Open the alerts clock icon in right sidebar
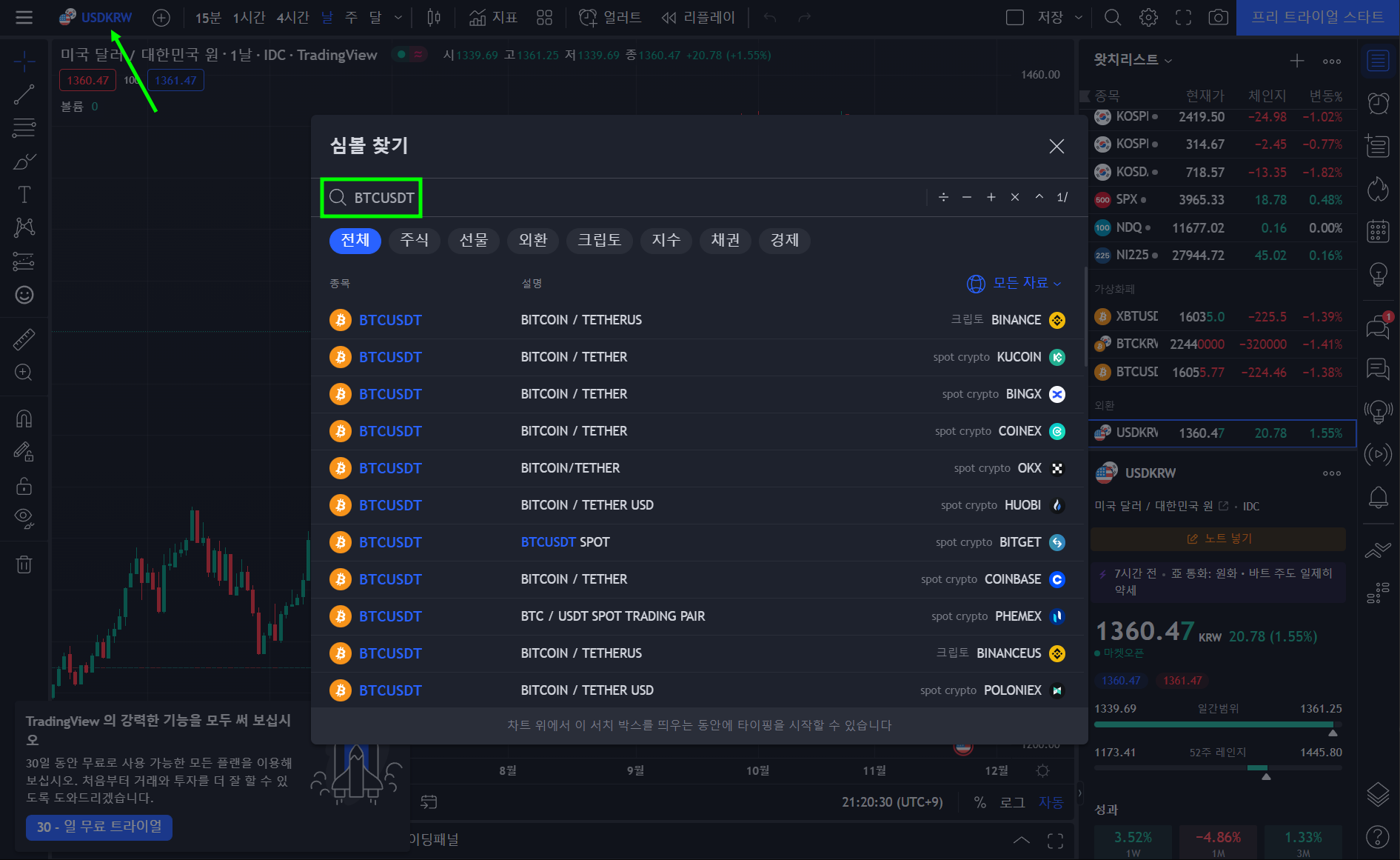Image resolution: width=1400 pixels, height=860 pixels. click(x=1378, y=104)
